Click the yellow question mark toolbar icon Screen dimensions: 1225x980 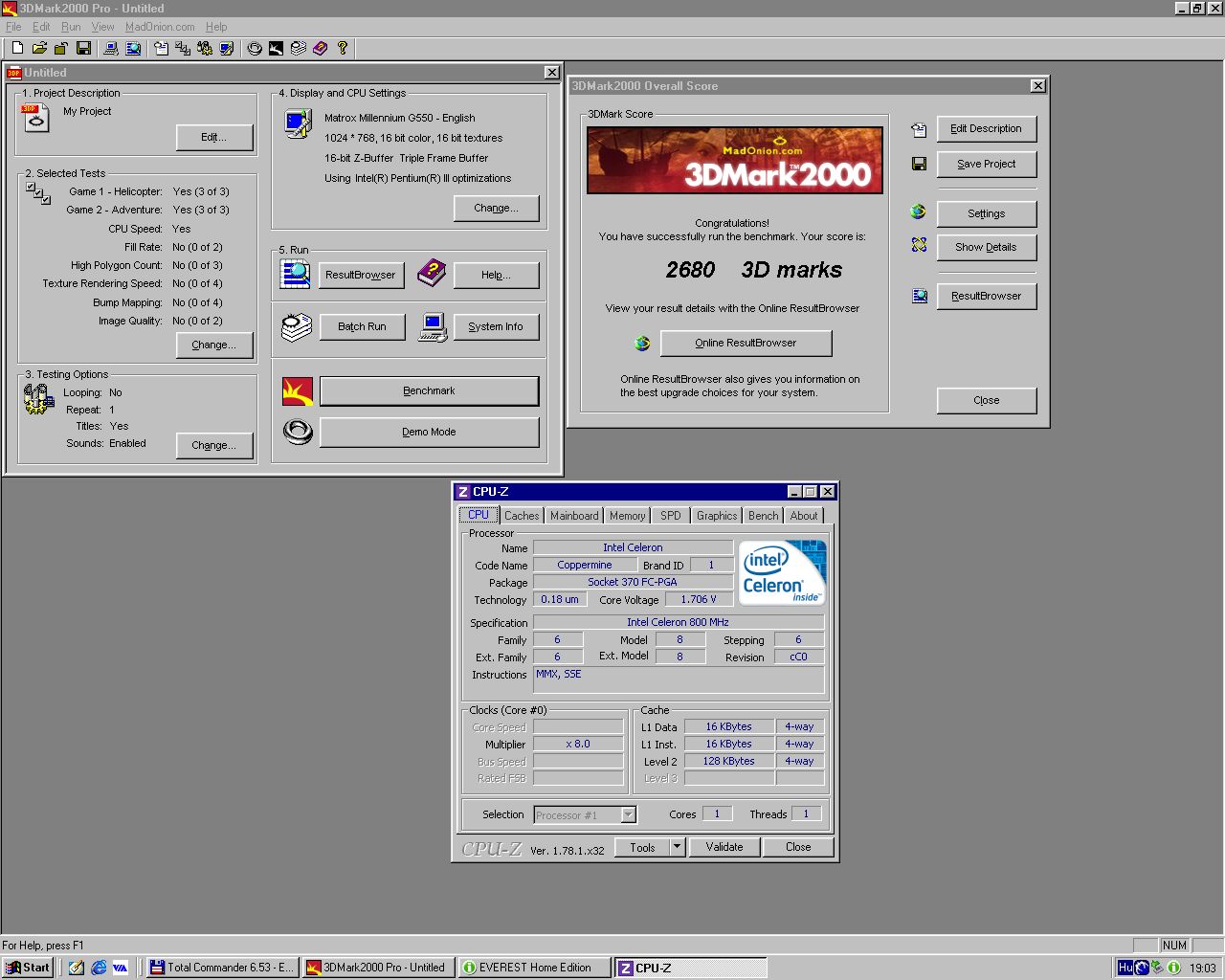tap(343, 48)
